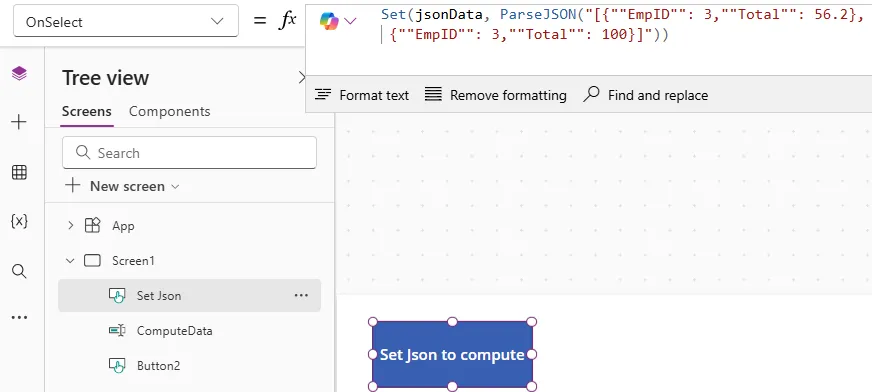Open the sidebar more options ellipsis
The height and width of the screenshot is (392, 872).
pyautogui.click(x=19, y=317)
